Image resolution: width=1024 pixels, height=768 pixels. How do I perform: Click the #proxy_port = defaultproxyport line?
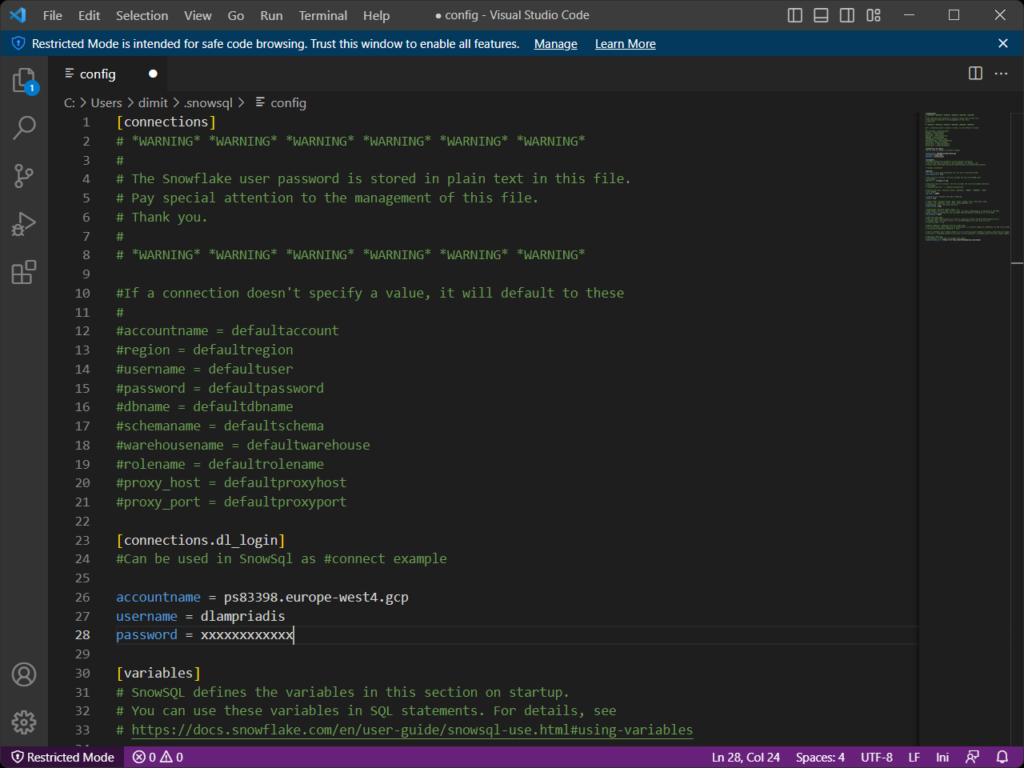point(231,502)
